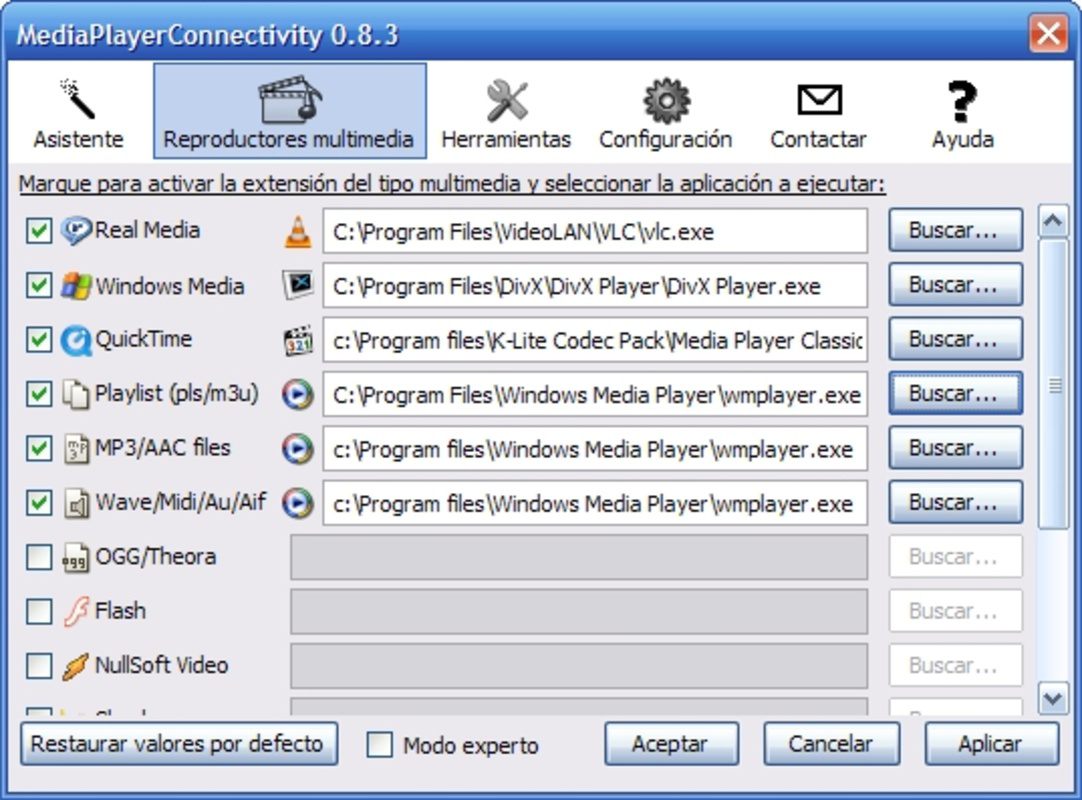Uncheck the MP3/AAC files checkbox
This screenshot has height=800, width=1082.
pyautogui.click(x=39, y=449)
